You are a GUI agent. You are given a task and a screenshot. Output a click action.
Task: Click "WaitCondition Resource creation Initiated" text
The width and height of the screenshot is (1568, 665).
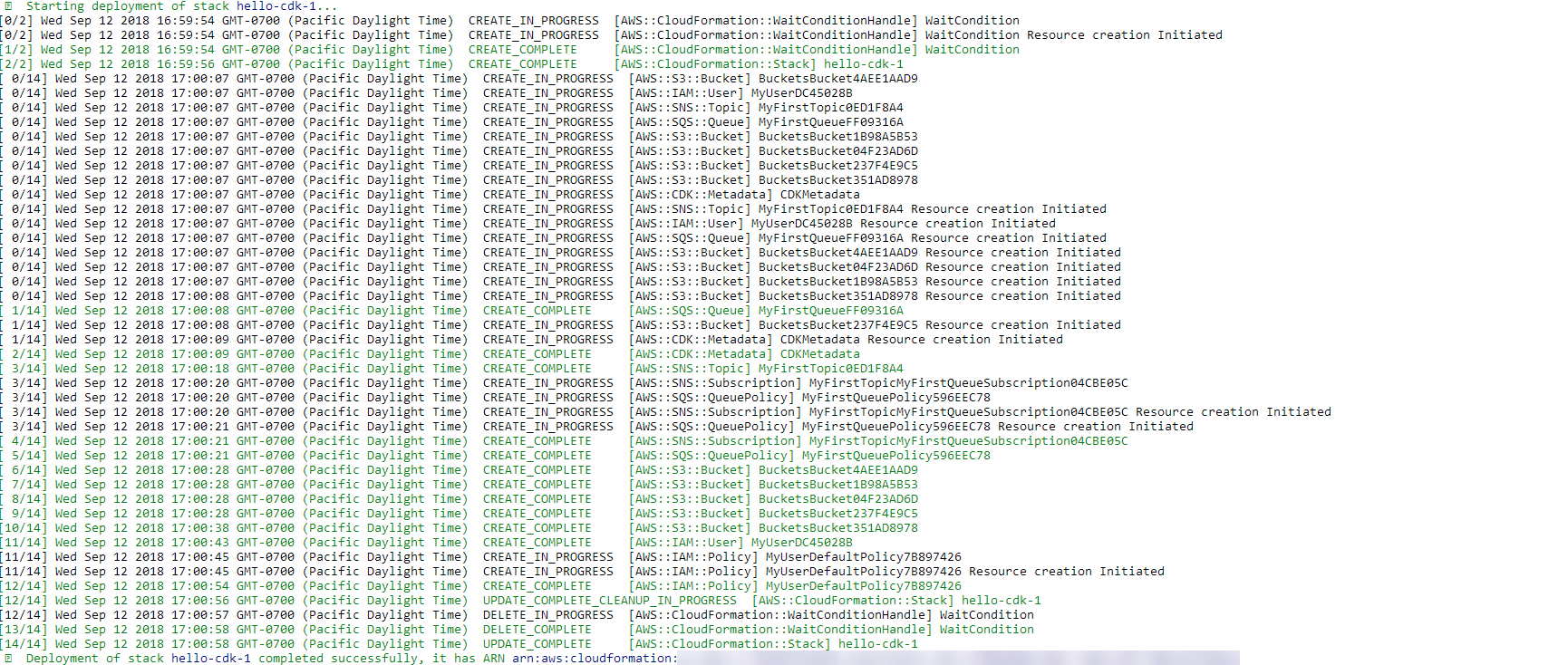point(1074,35)
